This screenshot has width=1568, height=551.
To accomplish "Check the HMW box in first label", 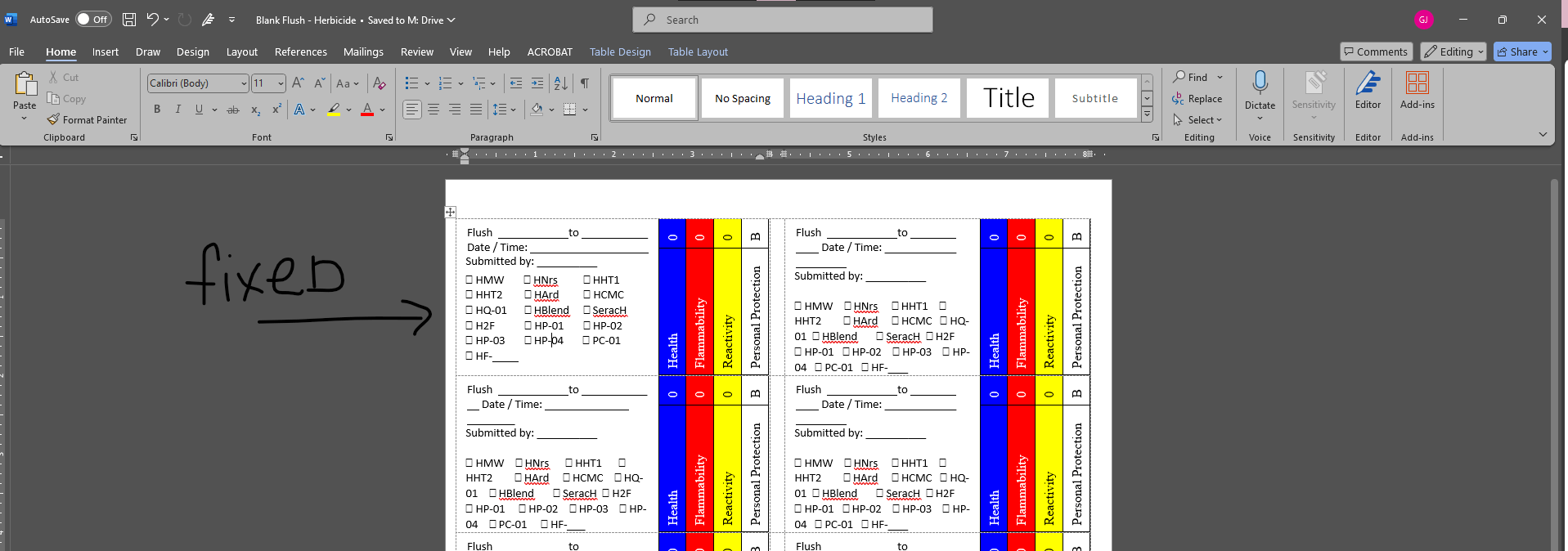I will (470, 280).
